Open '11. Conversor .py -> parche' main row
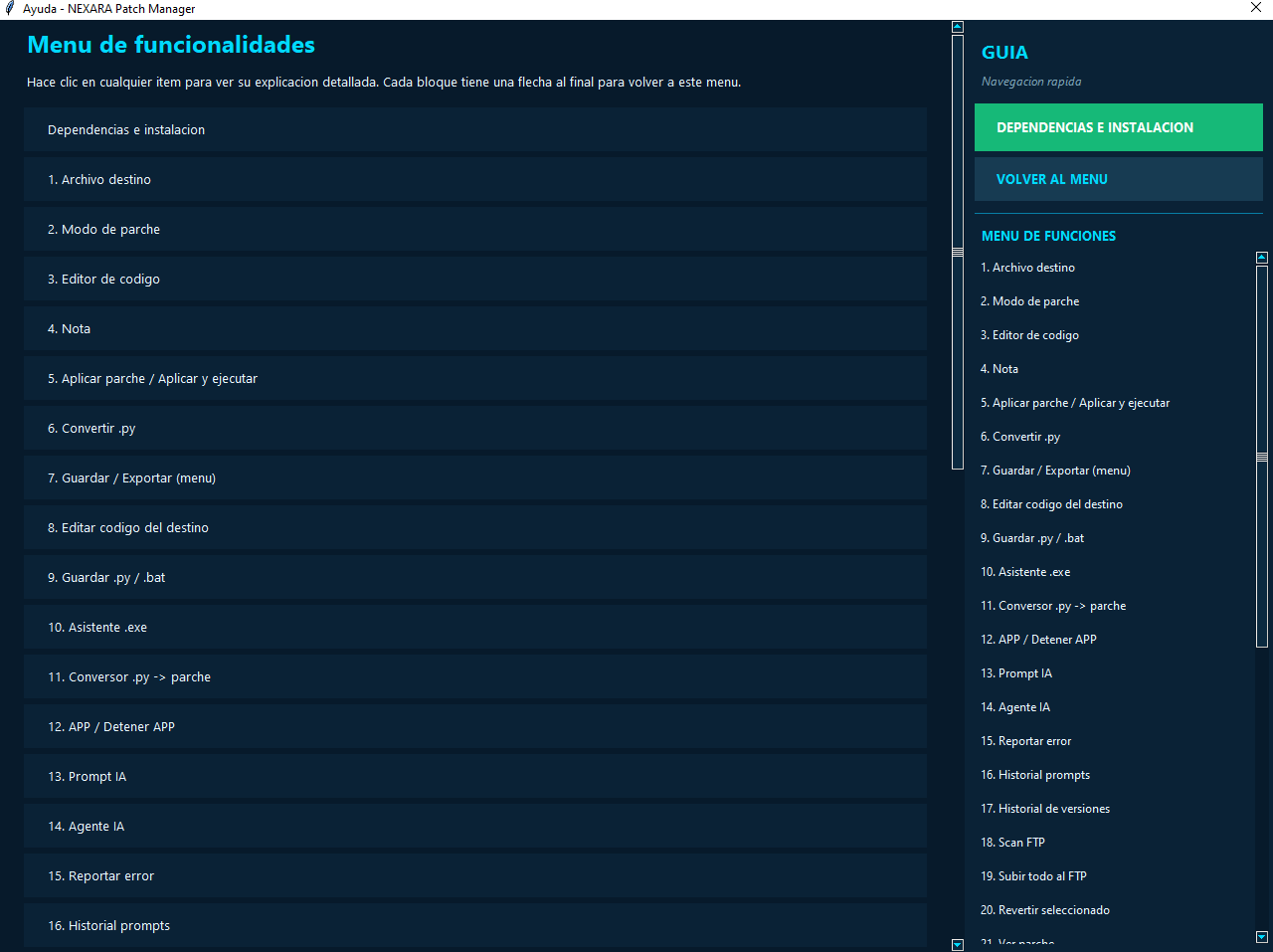Screen dimensions: 1273x952 [475, 676]
